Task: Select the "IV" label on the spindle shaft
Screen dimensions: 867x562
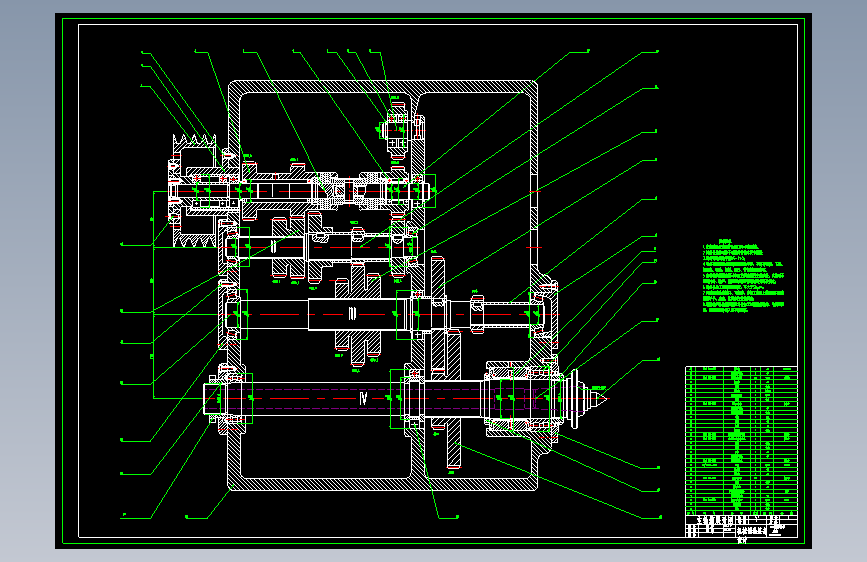Action: pos(363,398)
